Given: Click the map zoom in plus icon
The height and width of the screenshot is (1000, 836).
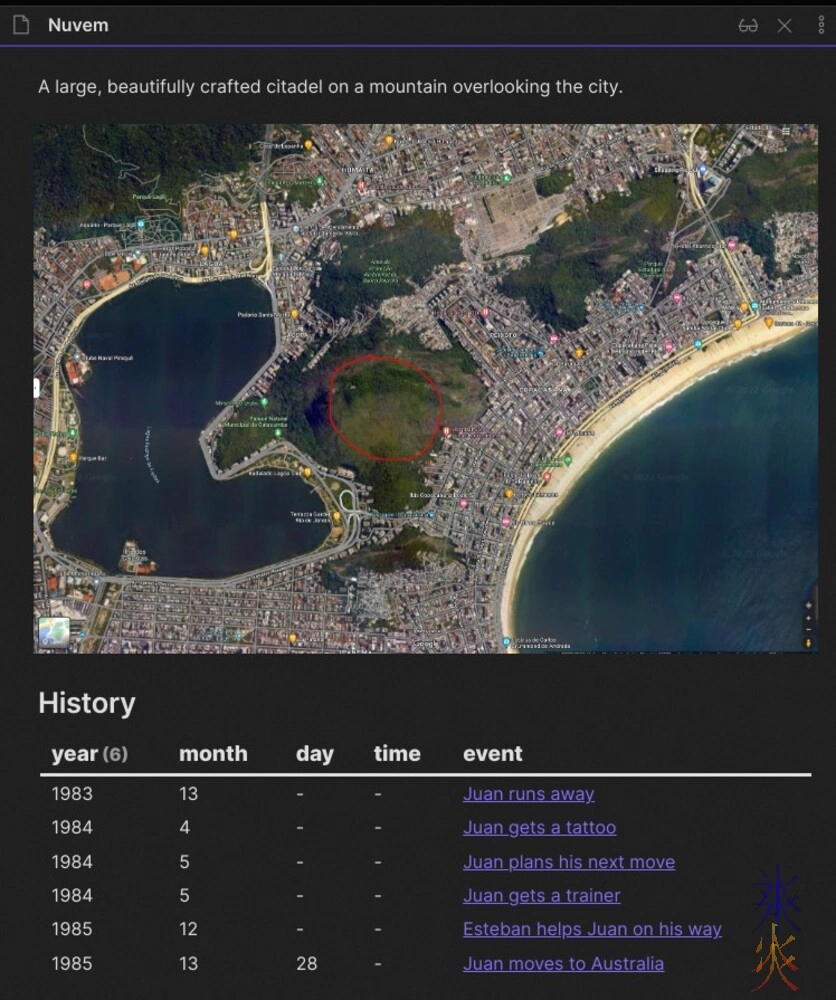Looking at the screenshot, I should tap(808, 619).
